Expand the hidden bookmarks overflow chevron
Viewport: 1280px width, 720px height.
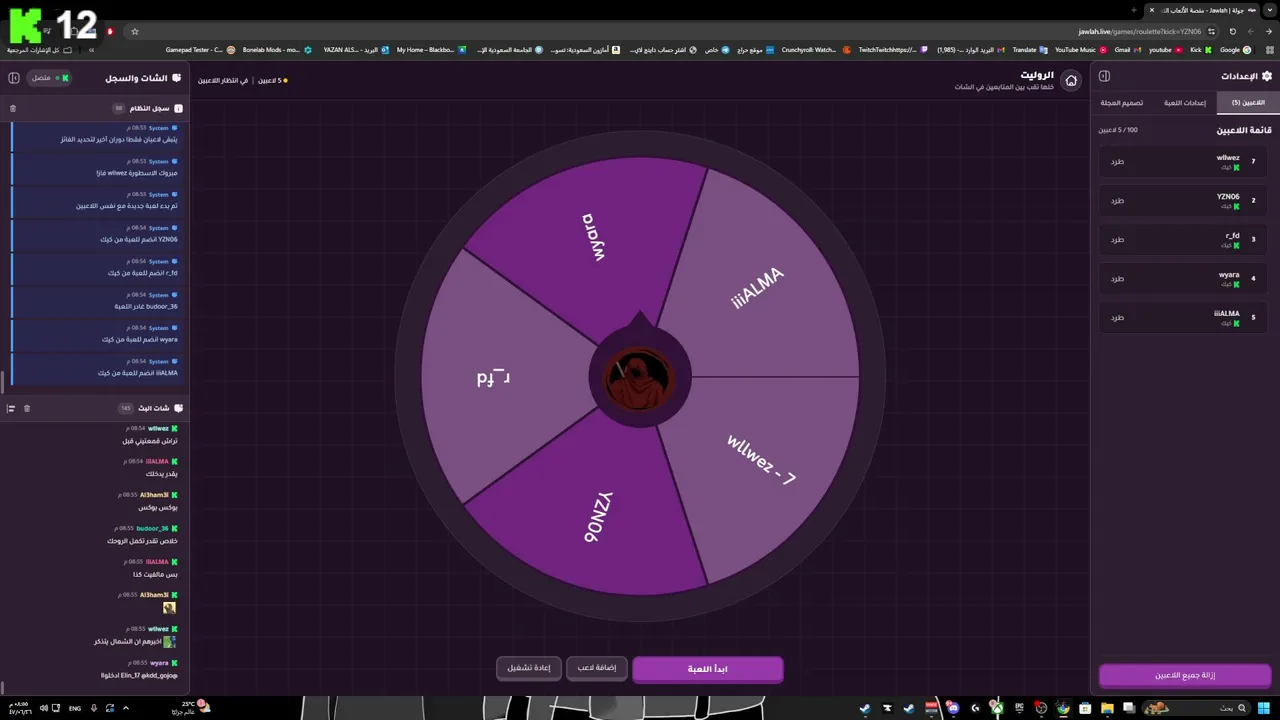91,49
